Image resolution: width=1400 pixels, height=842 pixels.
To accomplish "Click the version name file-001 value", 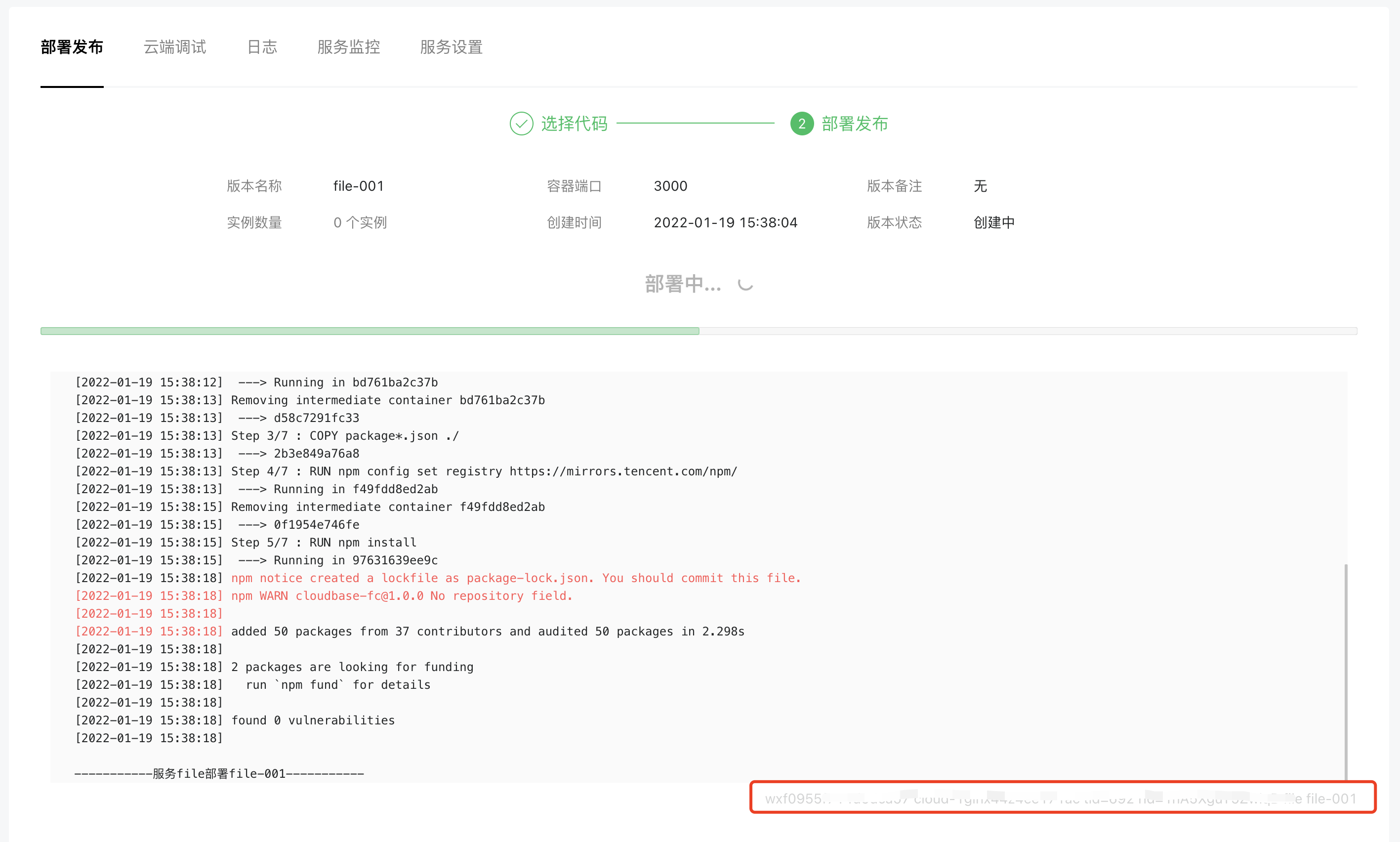I will click(359, 186).
